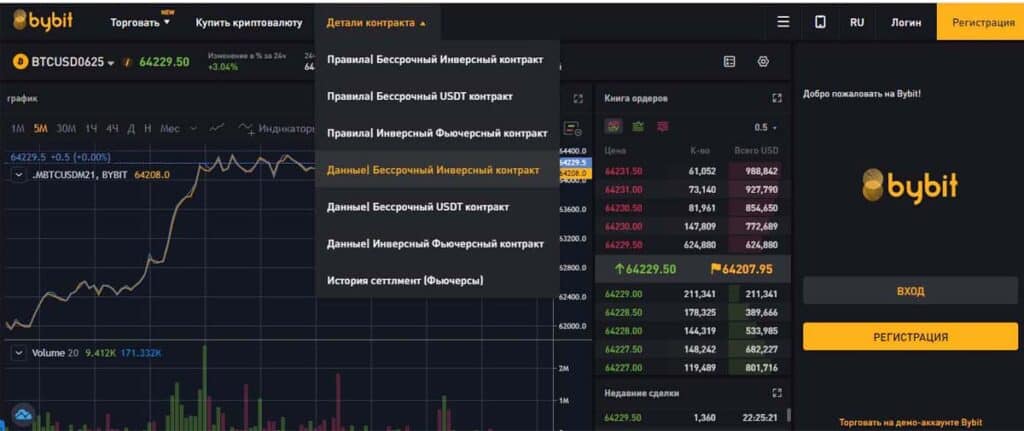Show only buy orders in order book
This screenshot has width=1024, height=431.
click(637, 127)
